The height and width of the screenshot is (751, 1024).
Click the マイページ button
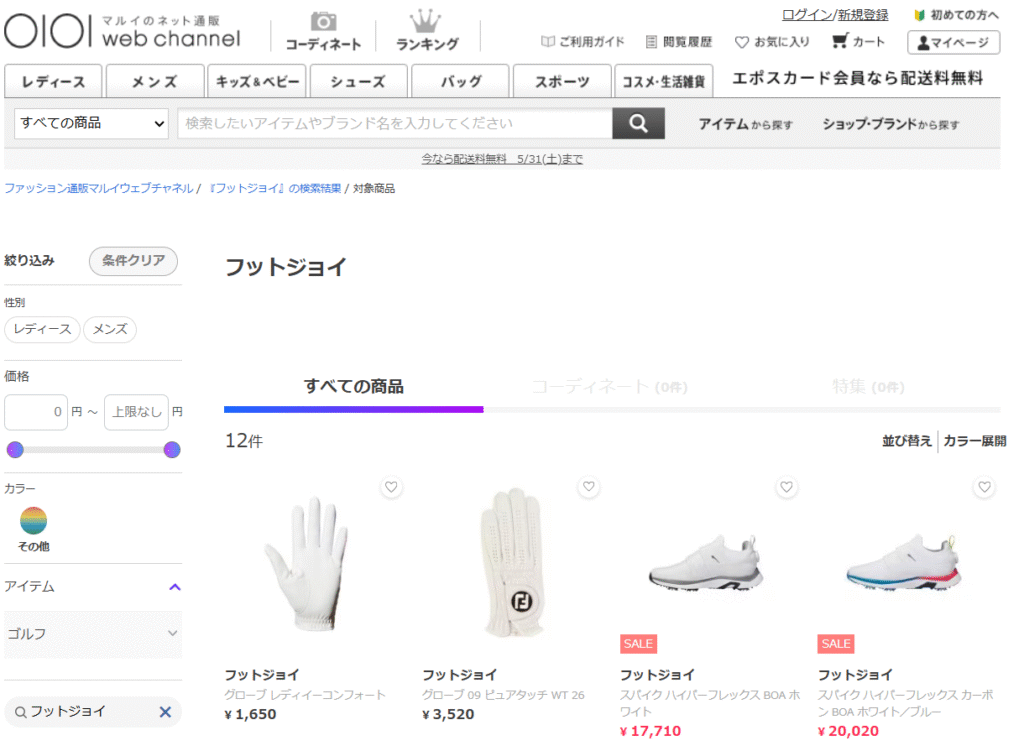tap(953, 42)
